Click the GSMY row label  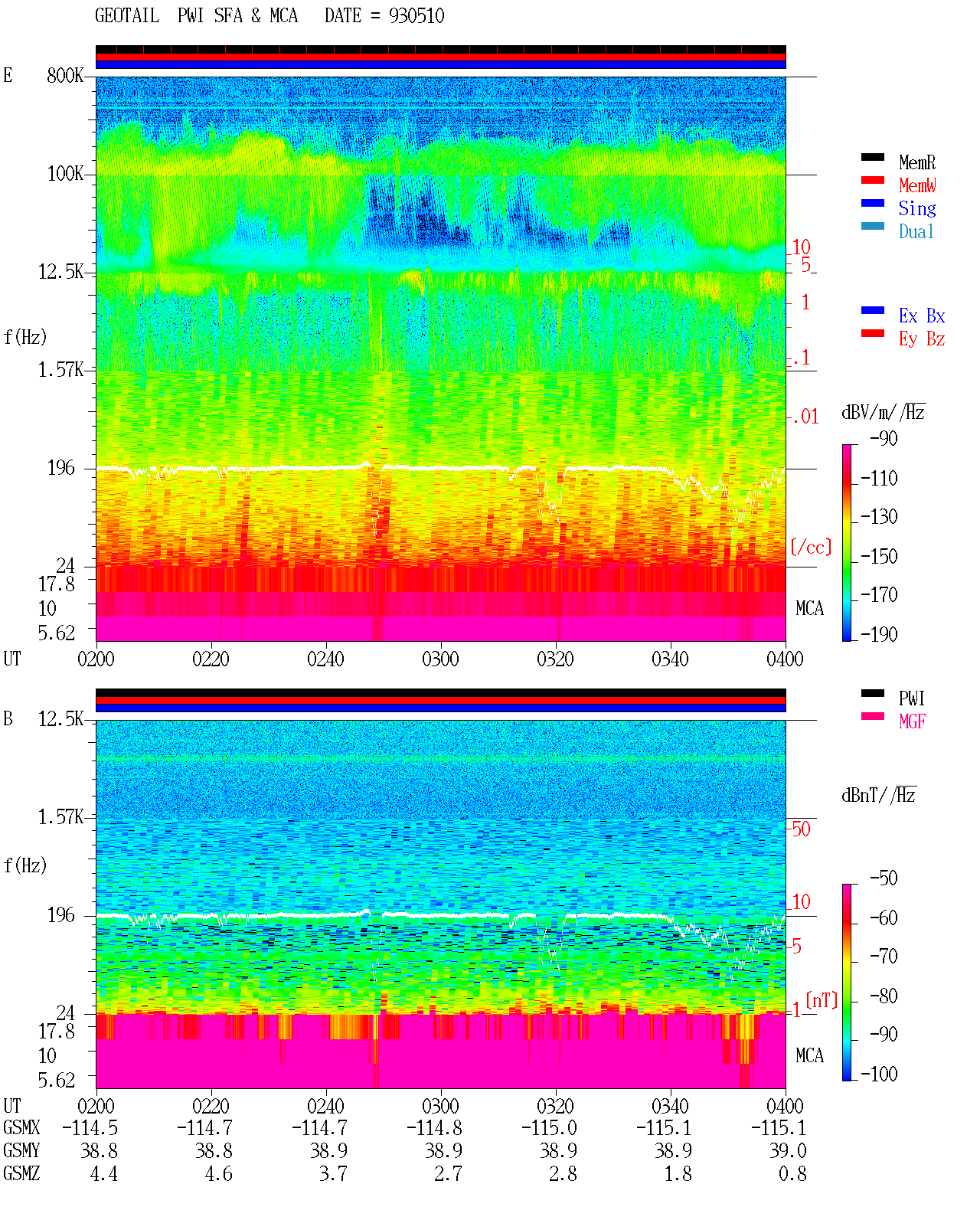pos(21,1150)
